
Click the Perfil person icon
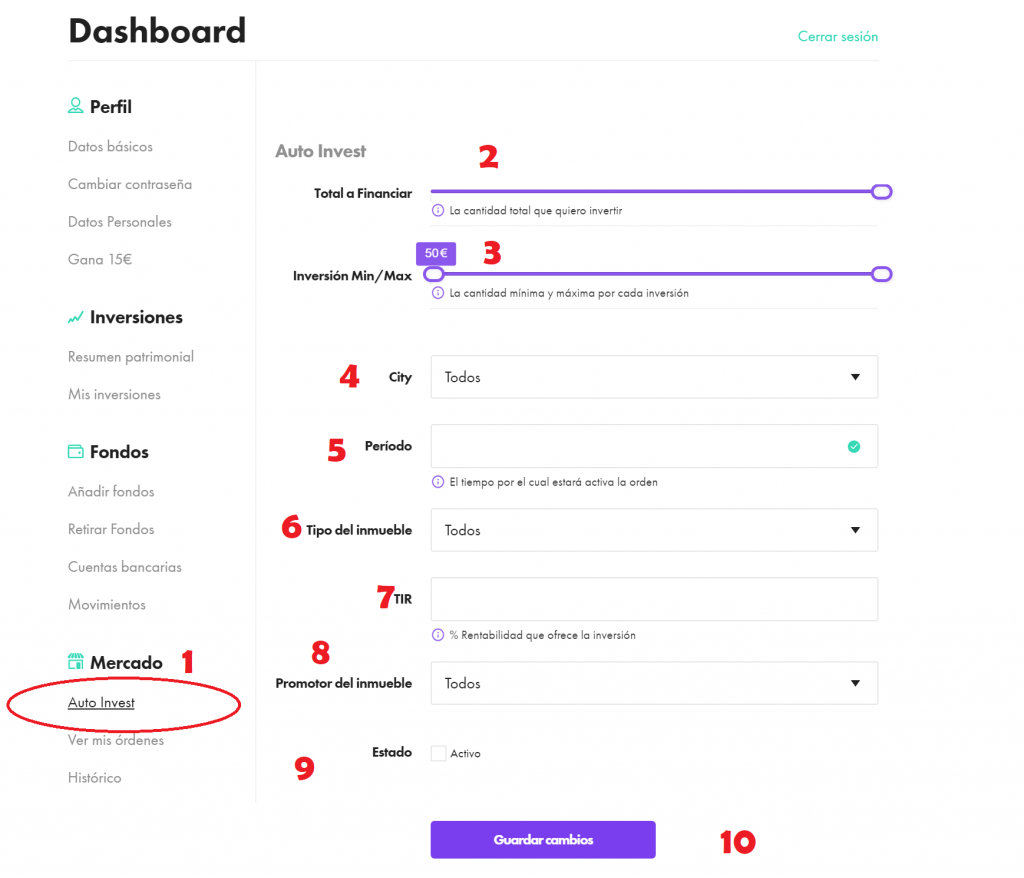click(x=76, y=106)
